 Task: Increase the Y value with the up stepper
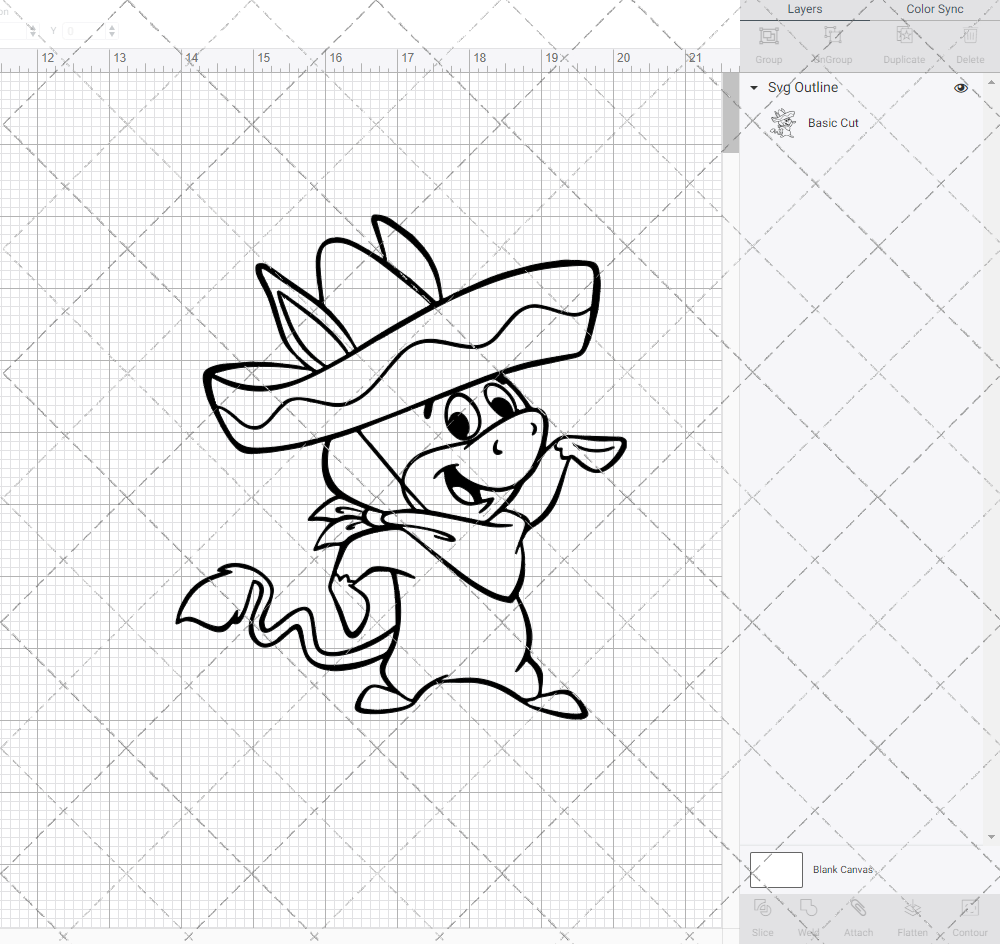coord(110,26)
